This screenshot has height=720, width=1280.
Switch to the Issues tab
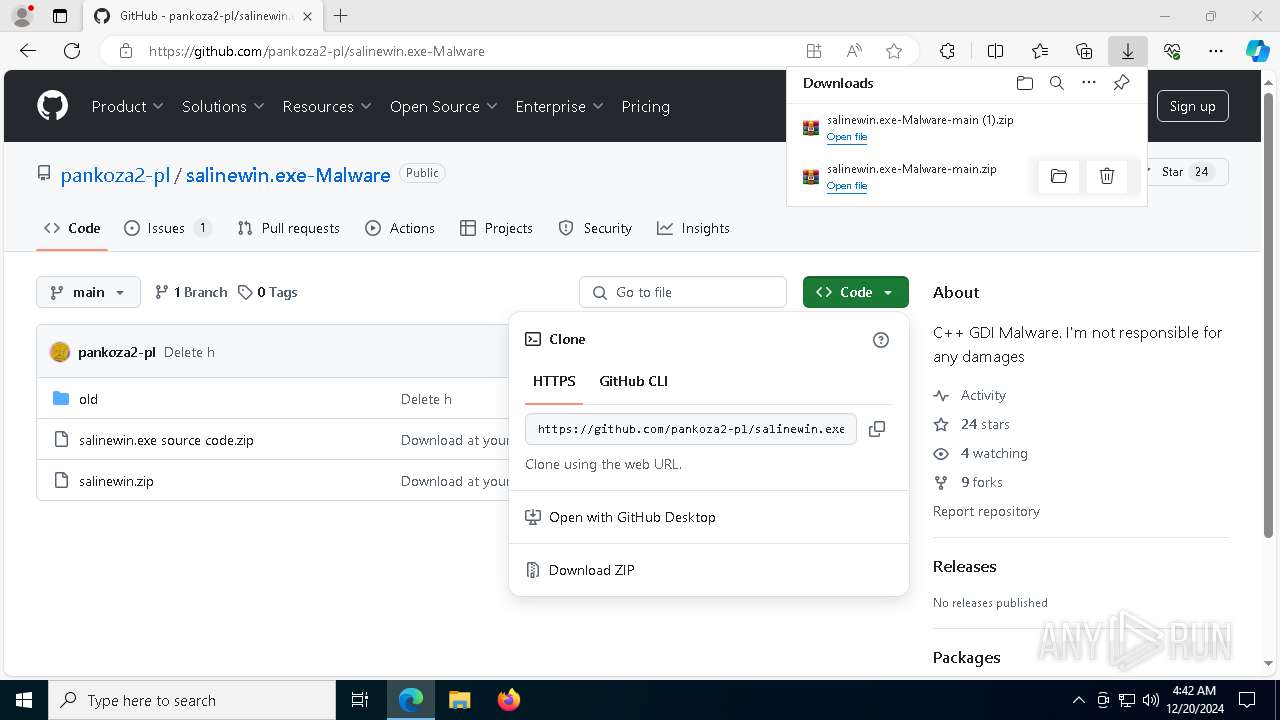168,228
